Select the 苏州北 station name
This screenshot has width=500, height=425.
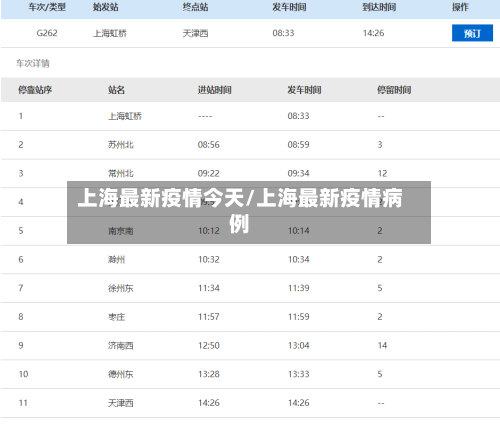click(x=121, y=145)
